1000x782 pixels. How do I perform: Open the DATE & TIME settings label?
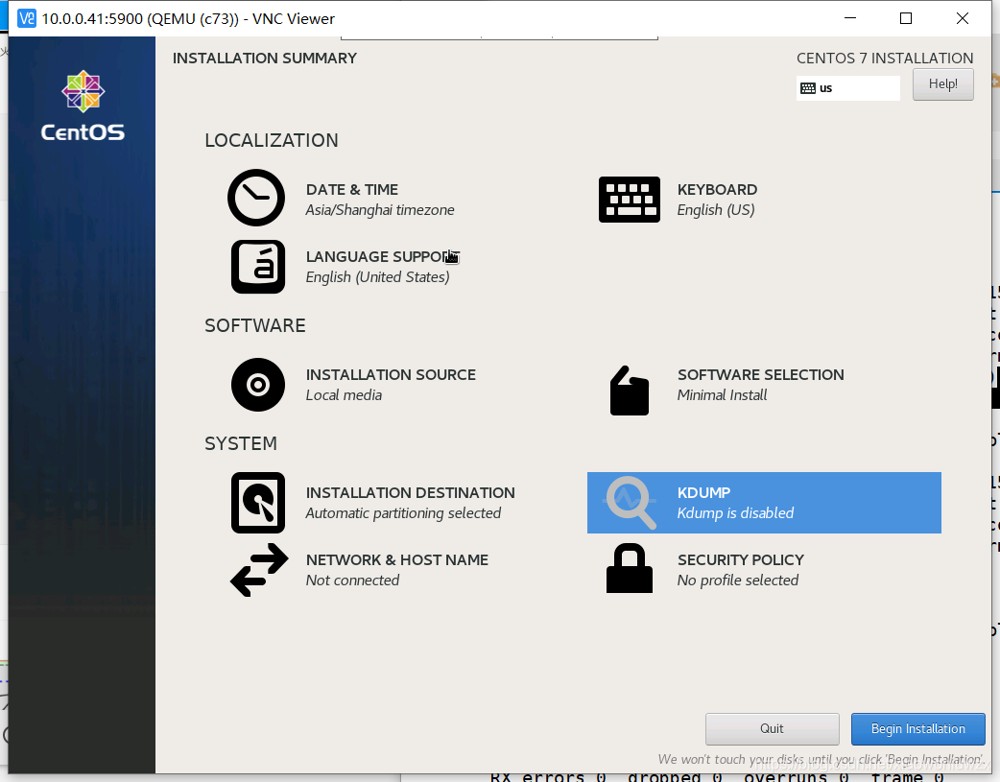coord(351,189)
